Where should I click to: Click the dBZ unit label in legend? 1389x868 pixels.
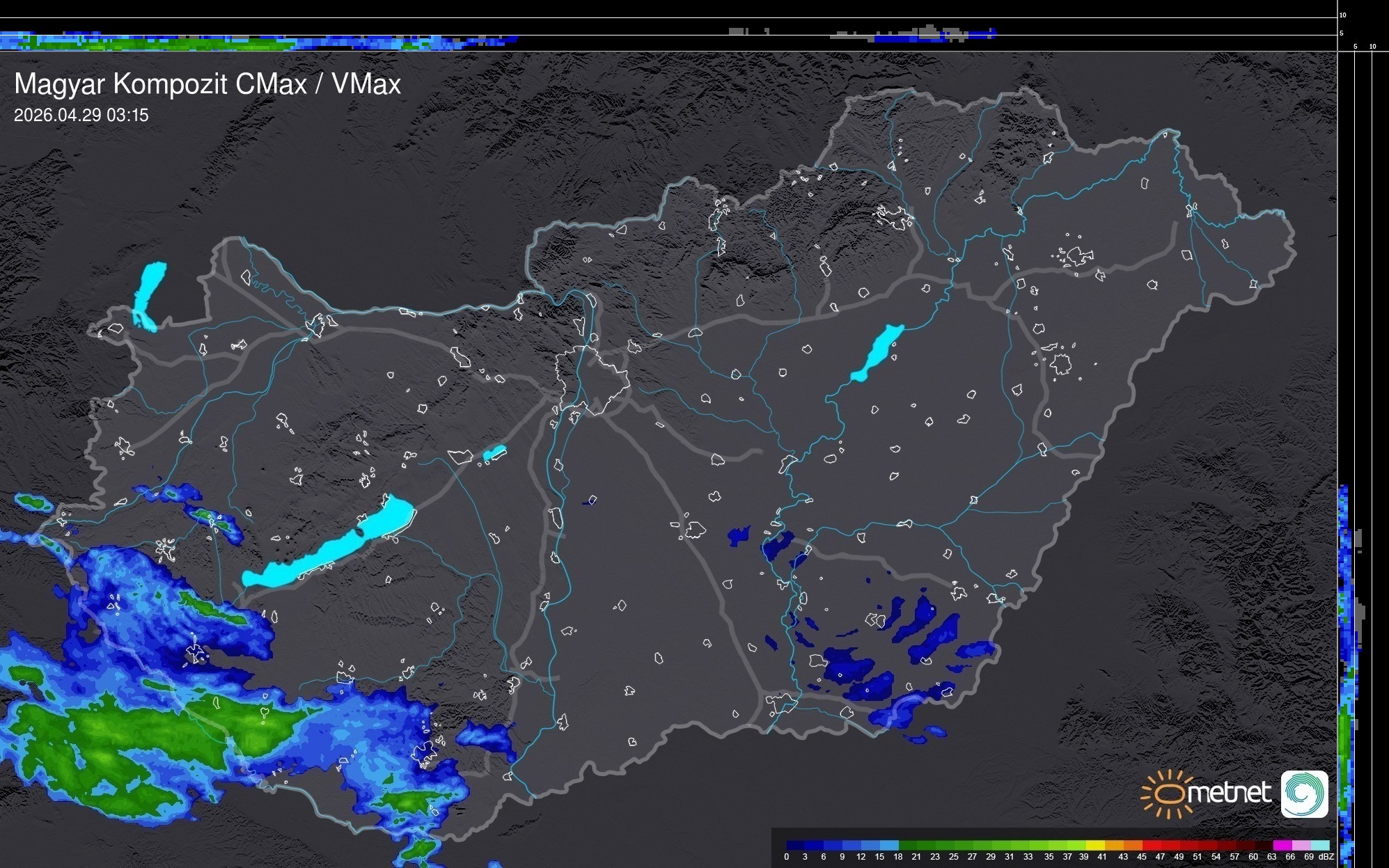pos(1326,857)
